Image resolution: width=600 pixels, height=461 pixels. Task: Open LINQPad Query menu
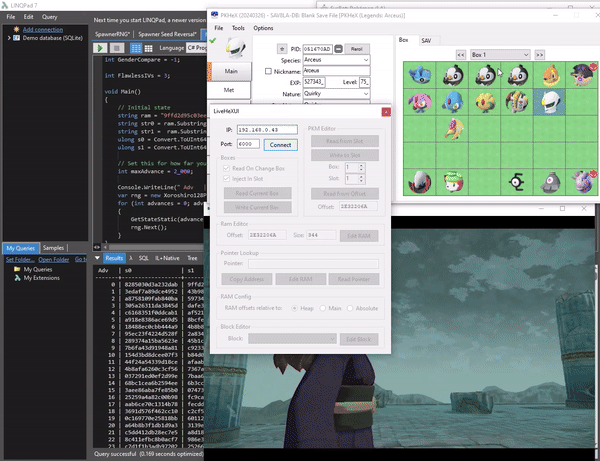tap(50, 17)
